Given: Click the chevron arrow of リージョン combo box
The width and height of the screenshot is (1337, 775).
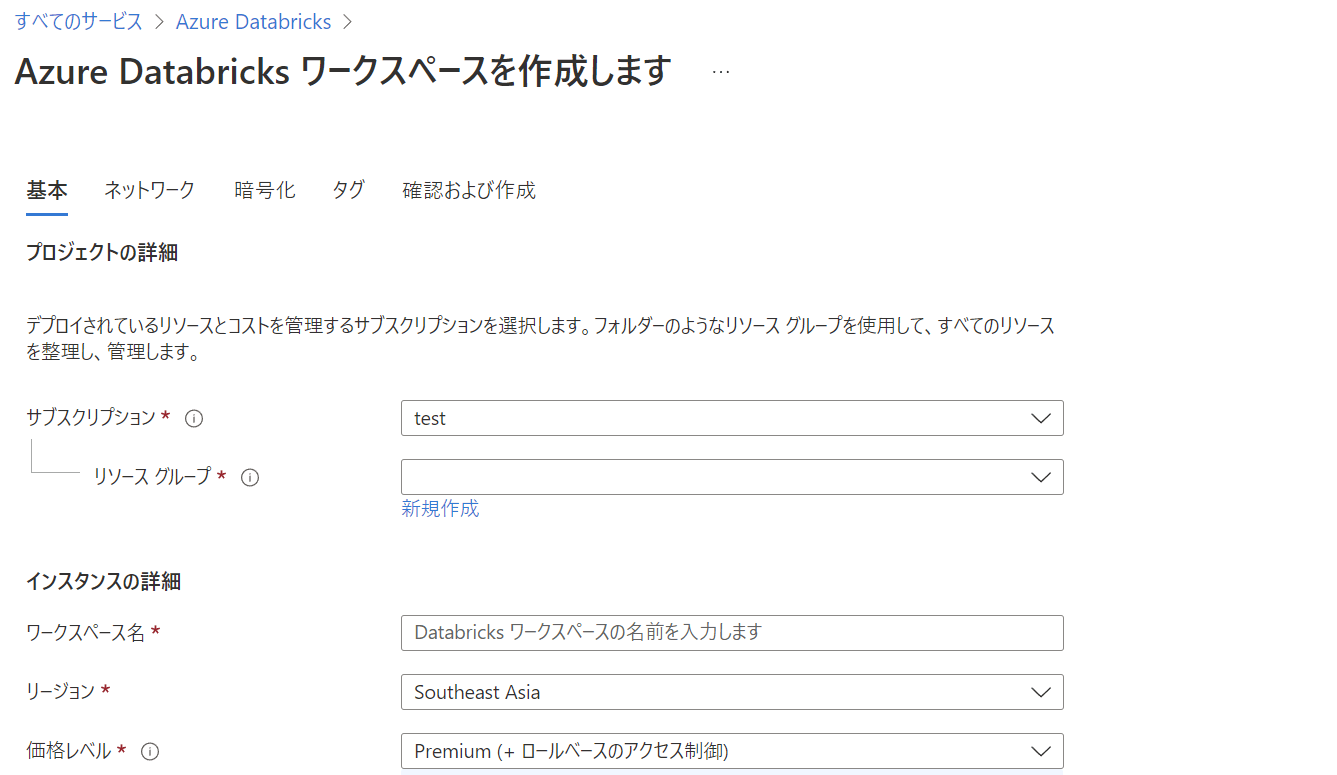Looking at the screenshot, I should pyautogui.click(x=1040, y=692).
